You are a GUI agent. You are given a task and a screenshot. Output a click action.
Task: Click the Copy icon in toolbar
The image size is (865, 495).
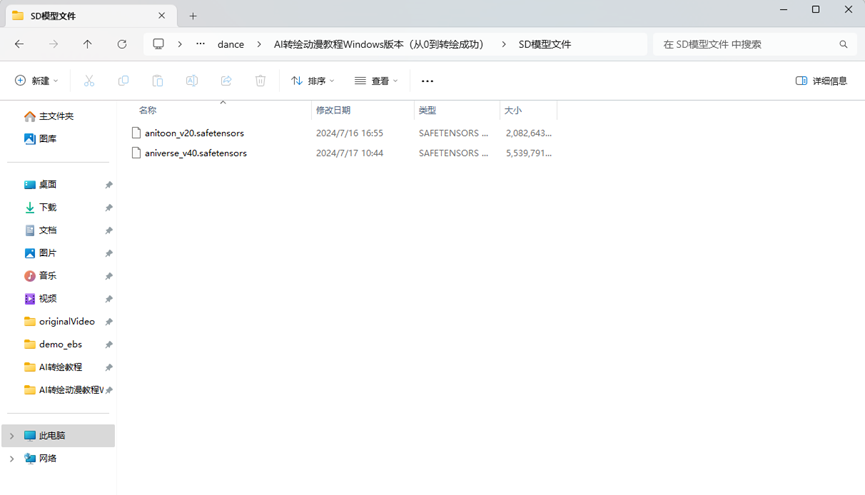(x=123, y=81)
